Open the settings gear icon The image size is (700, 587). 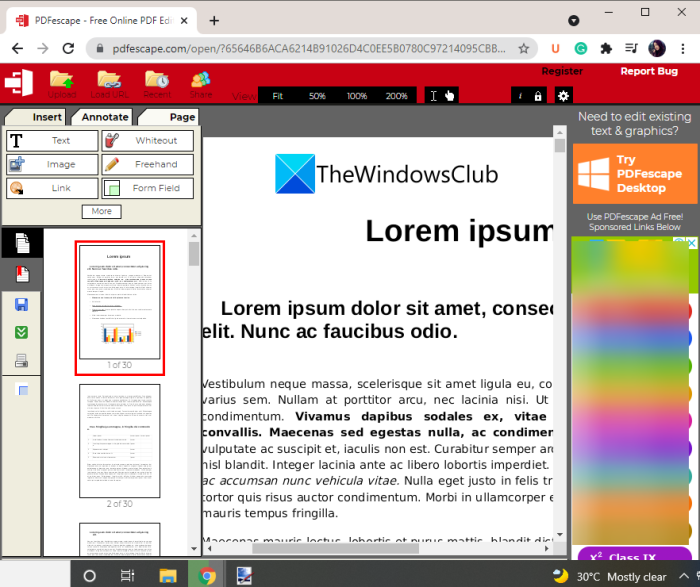[x=563, y=96]
